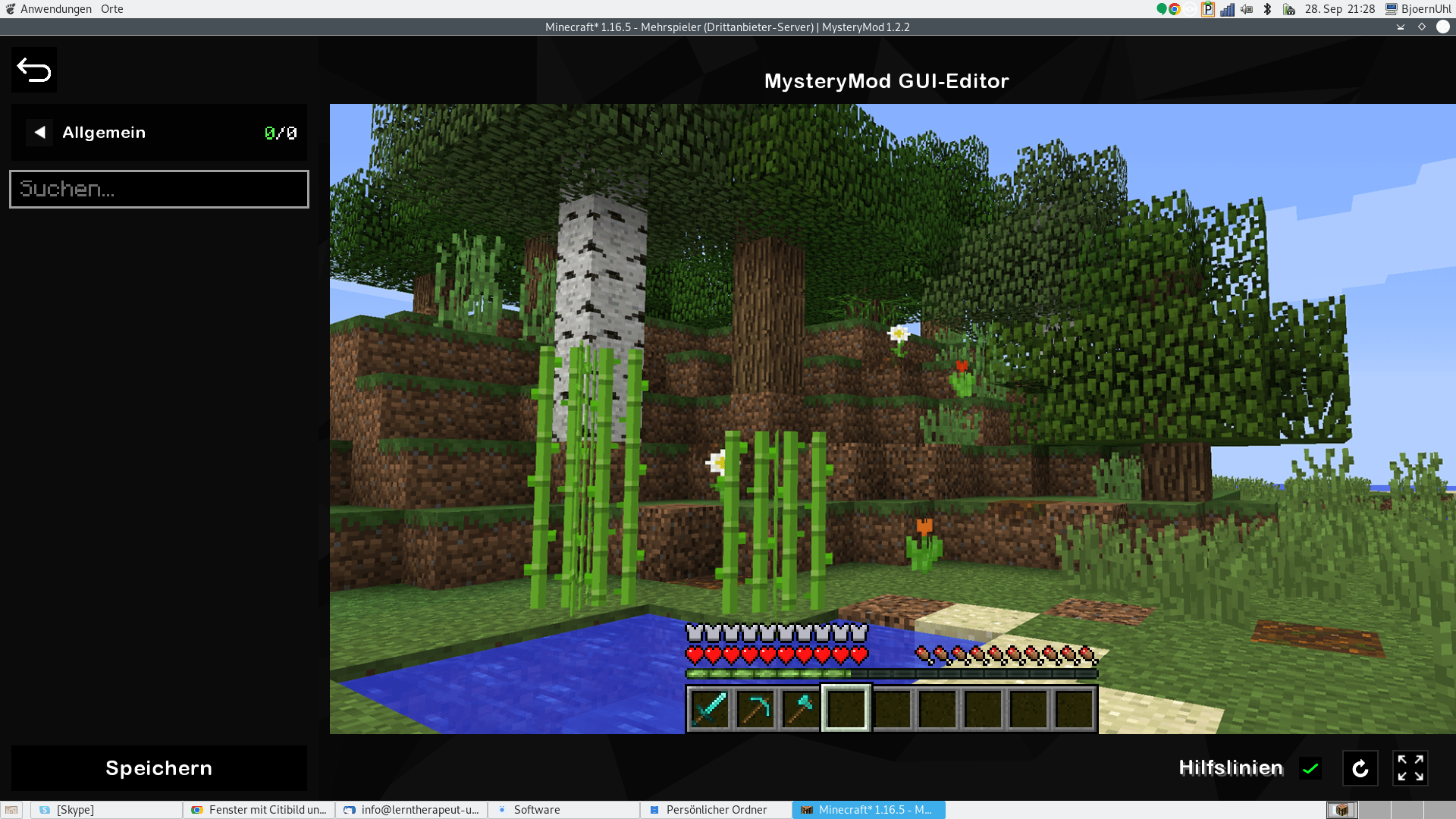Screen dimensions: 1456x819
Task: Select the diamond sword hotbar slot
Action: pyautogui.click(x=710, y=710)
